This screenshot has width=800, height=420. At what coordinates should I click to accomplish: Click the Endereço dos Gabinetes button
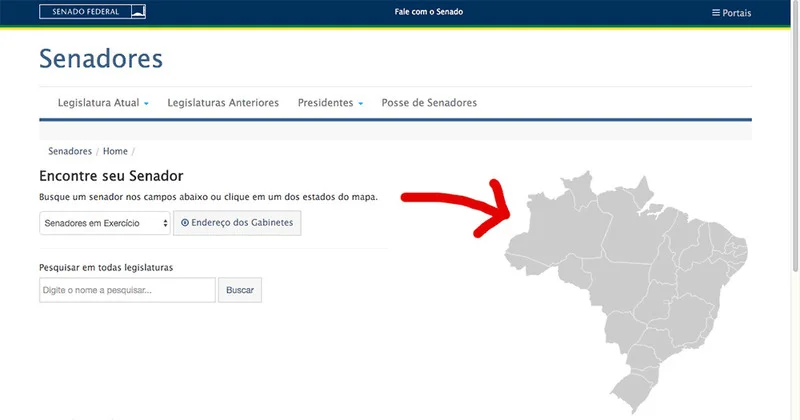tap(237, 223)
